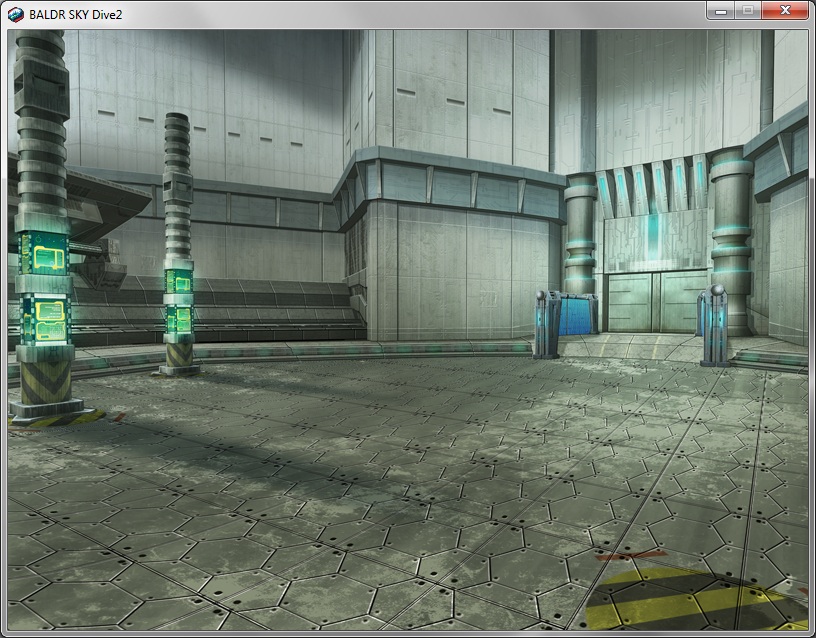Click the 'BALDR SKY Dive2' title text
Screen dimensions: 816x638
75,15
